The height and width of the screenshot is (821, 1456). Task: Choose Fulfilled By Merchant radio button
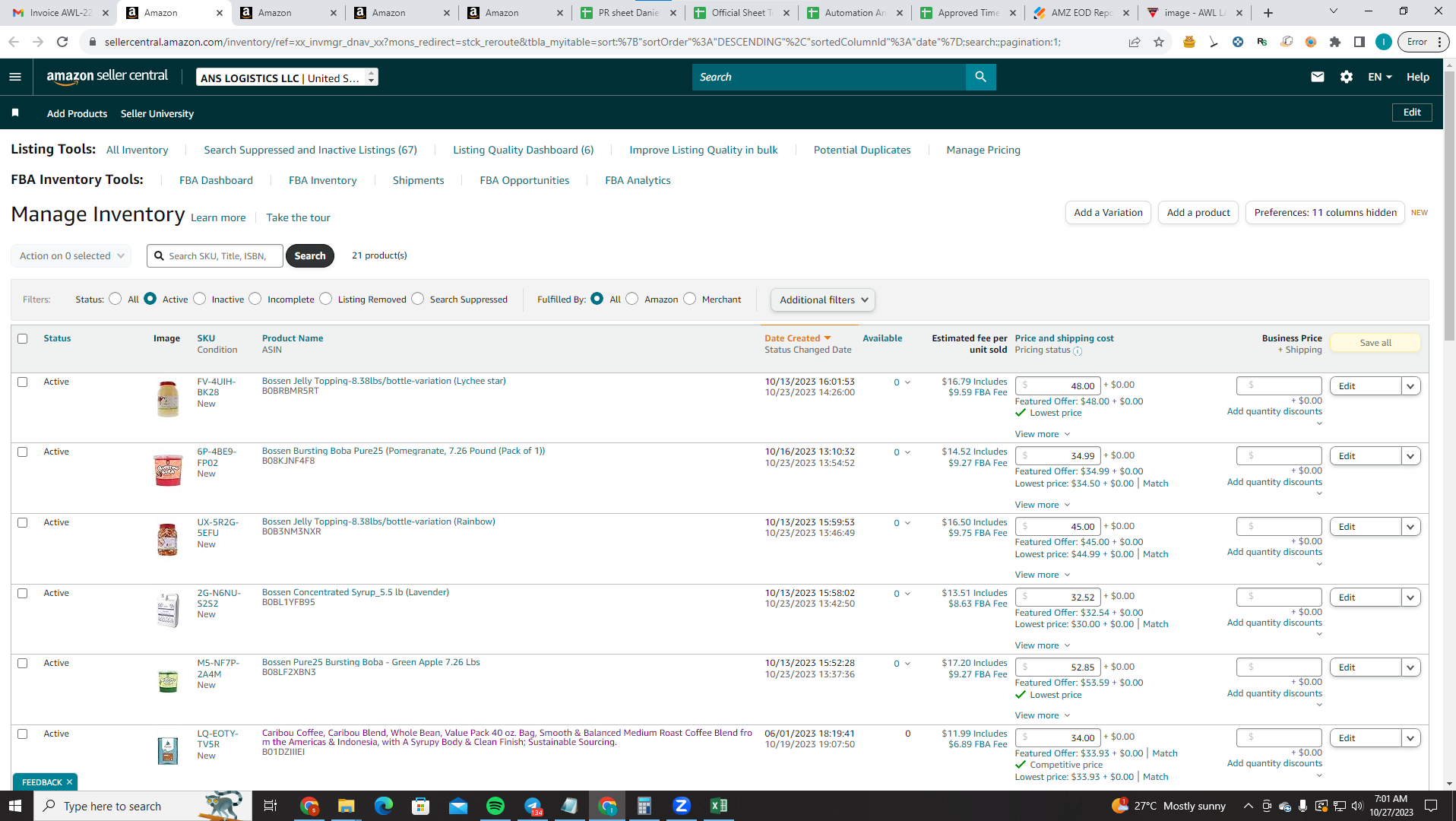(x=690, y=299)
